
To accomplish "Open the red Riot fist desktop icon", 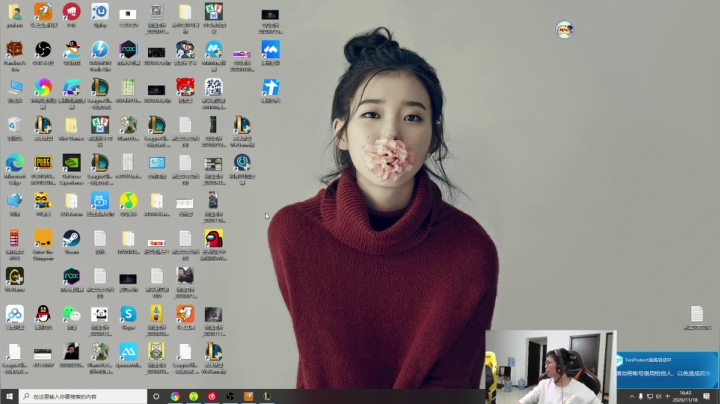I will pos(71,12).
